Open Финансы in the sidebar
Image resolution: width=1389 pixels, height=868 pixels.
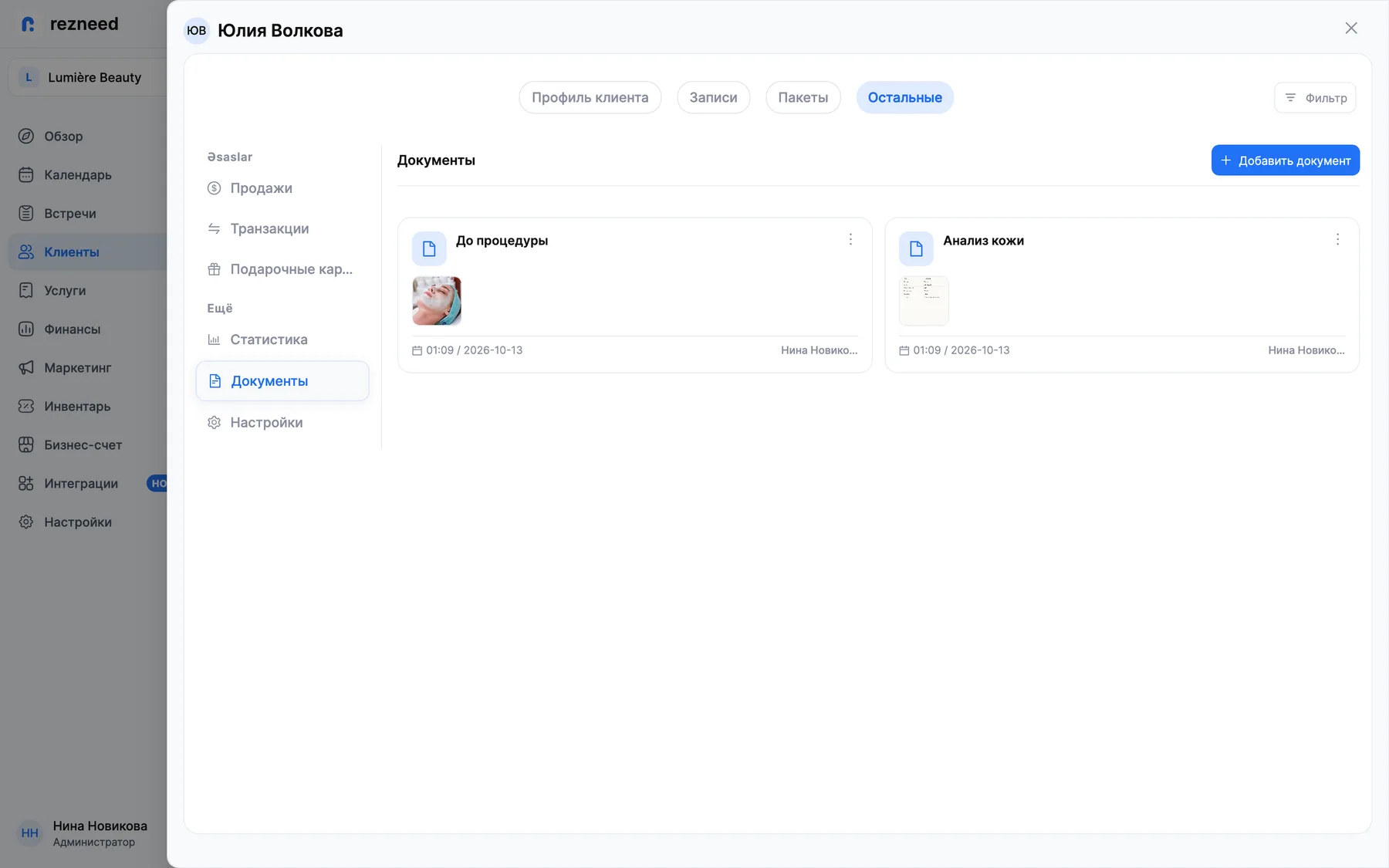click(72, 329)
